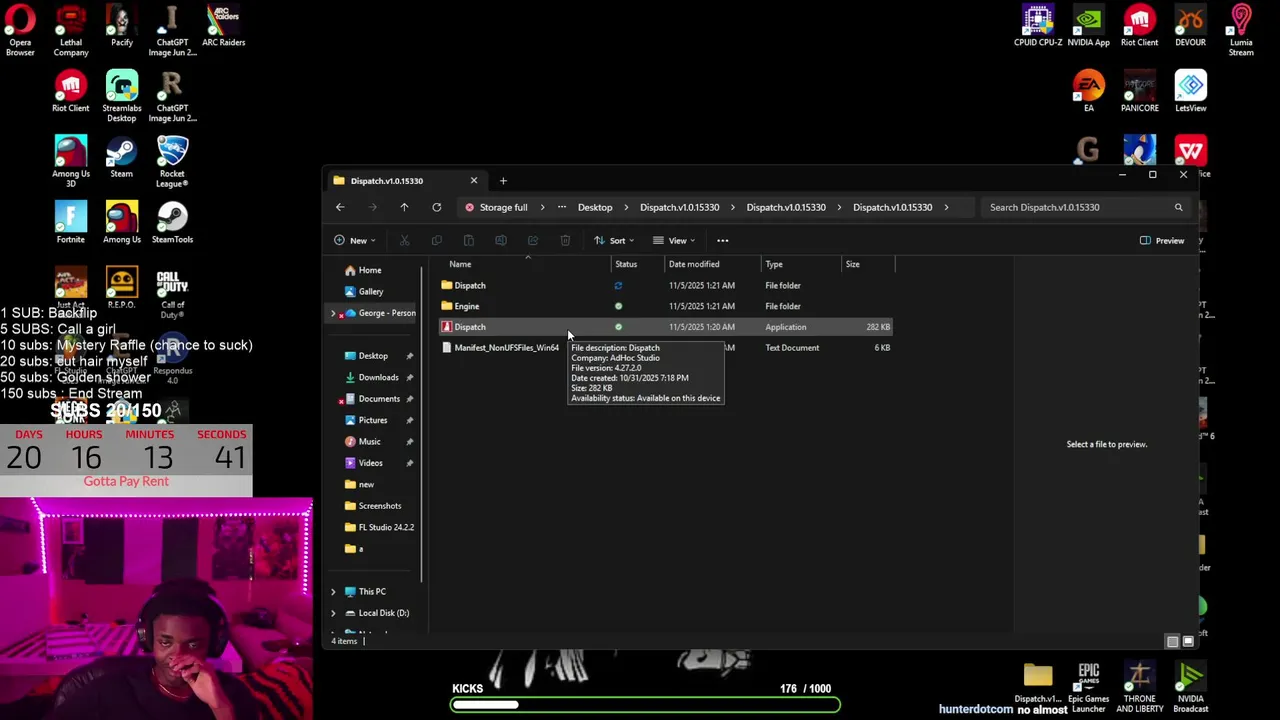Select the Engine folder row

coord(665,306)
